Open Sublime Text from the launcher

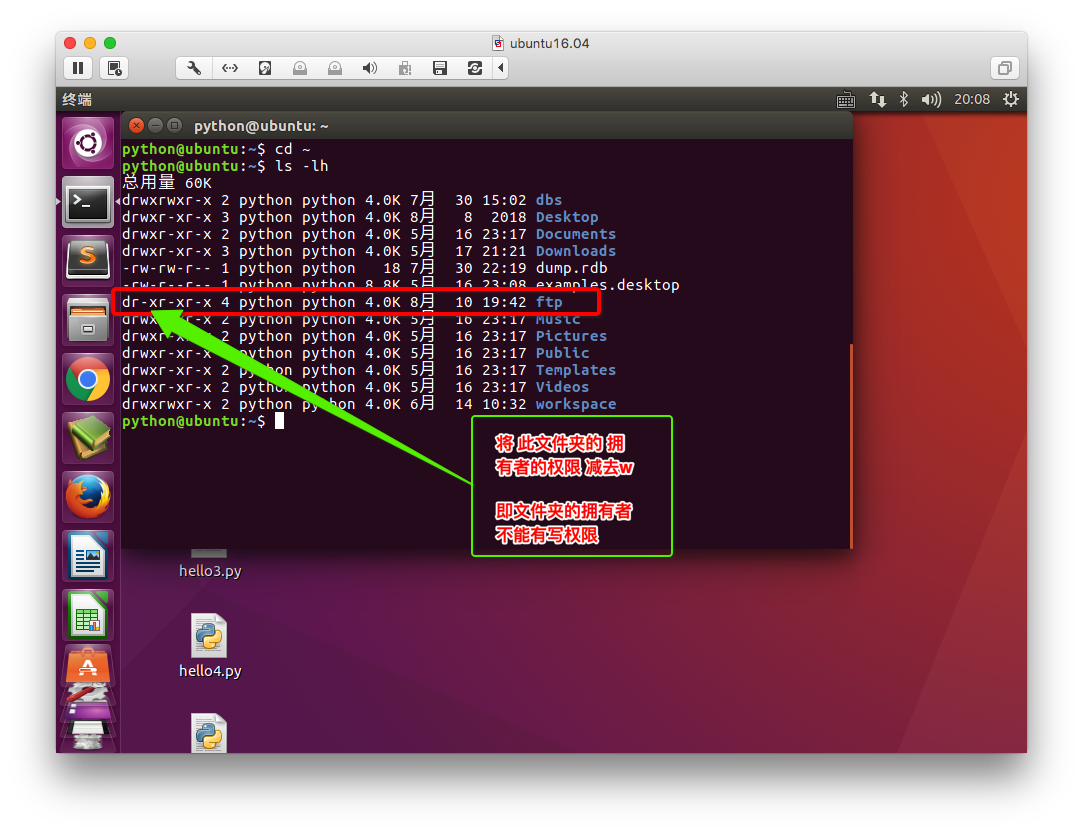pyautogui.click(x=88, y=261)
